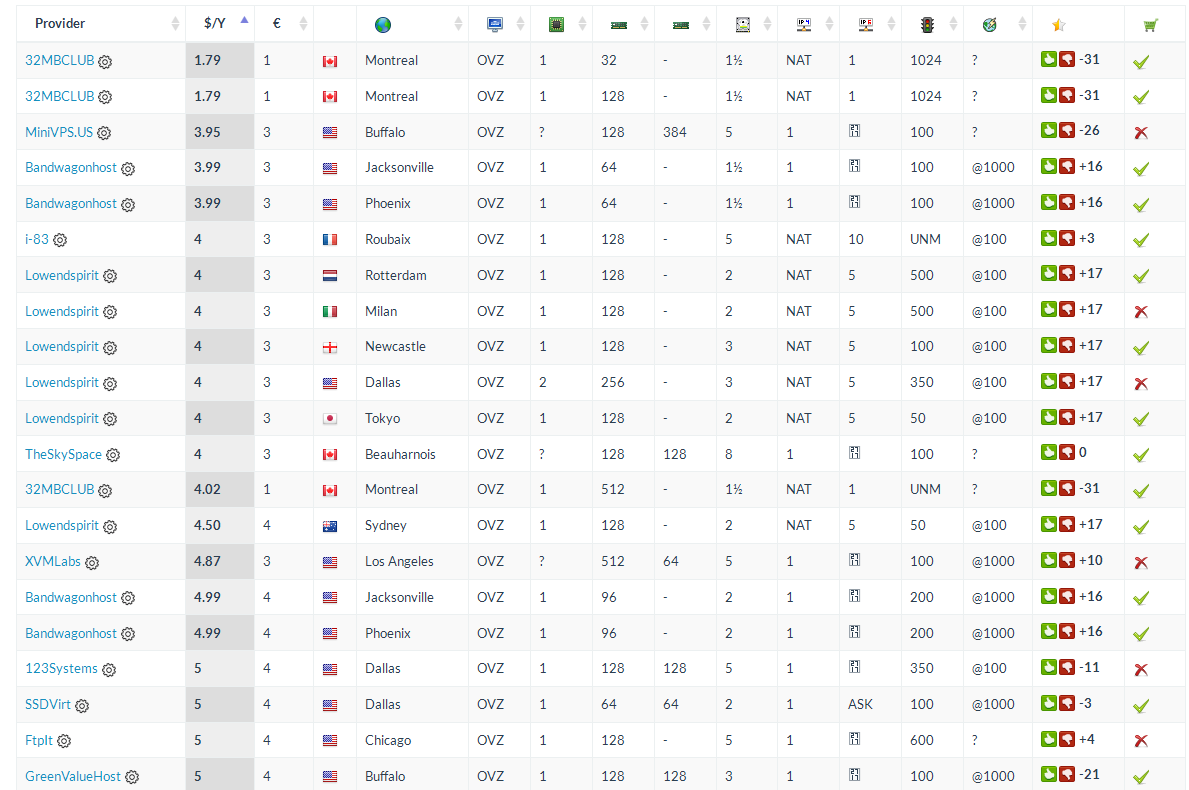Open the gear icon next to GreenValueHost
This screenshot has width=1189, height=790.
pyautogui.click(x=132, y=777)
